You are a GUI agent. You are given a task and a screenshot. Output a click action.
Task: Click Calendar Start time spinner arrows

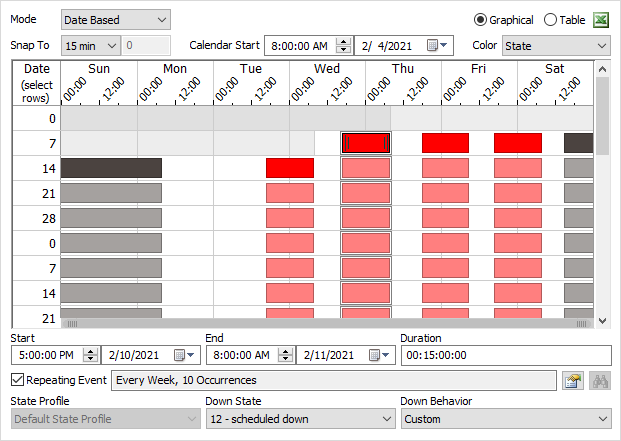click(344, 46)
